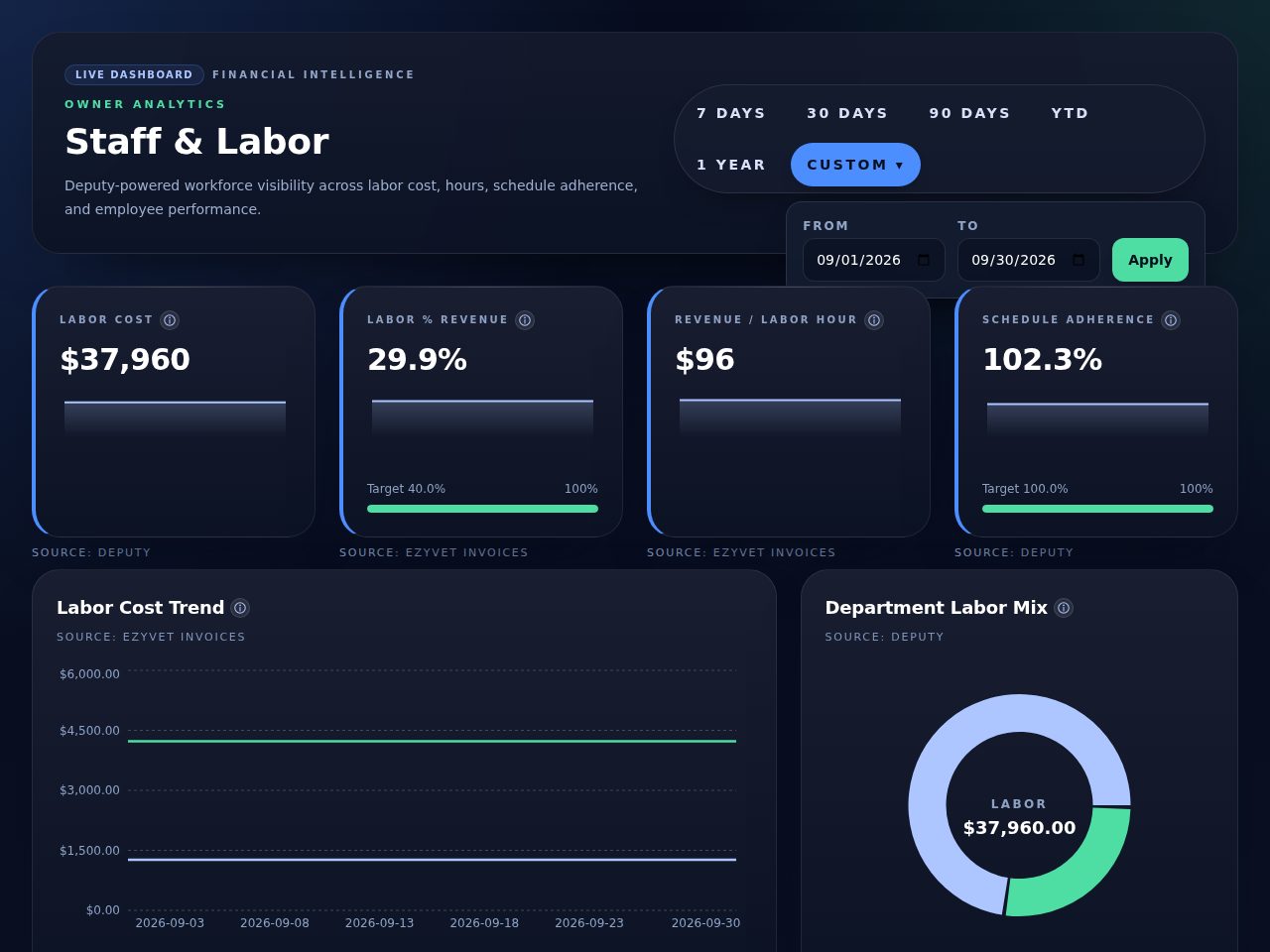1270x952 pixels.
Task: Click the blue line in Labor Cost Trend
Action: (432, 860)
